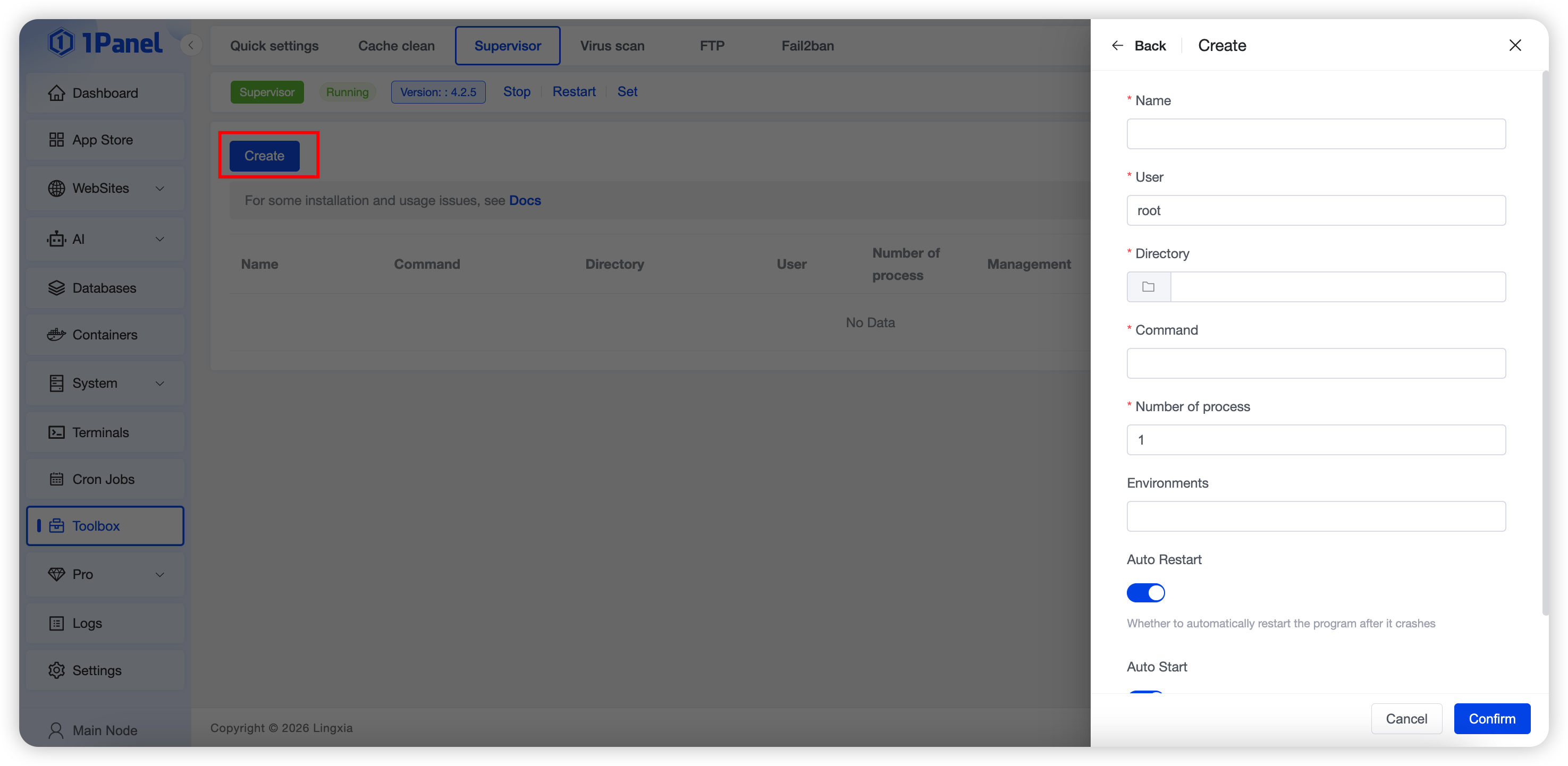Open Containers docker icon
This screenshot has height=766, width=1568.
coord(56,335)
